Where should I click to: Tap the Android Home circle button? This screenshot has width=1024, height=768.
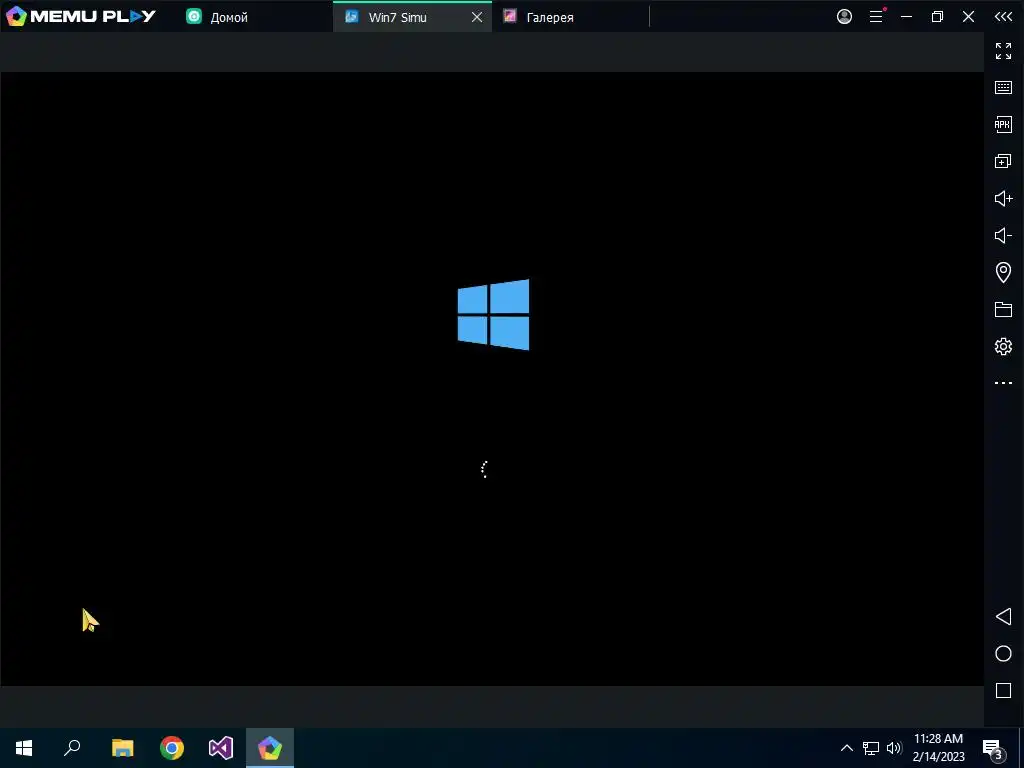tap(1003, 654)
